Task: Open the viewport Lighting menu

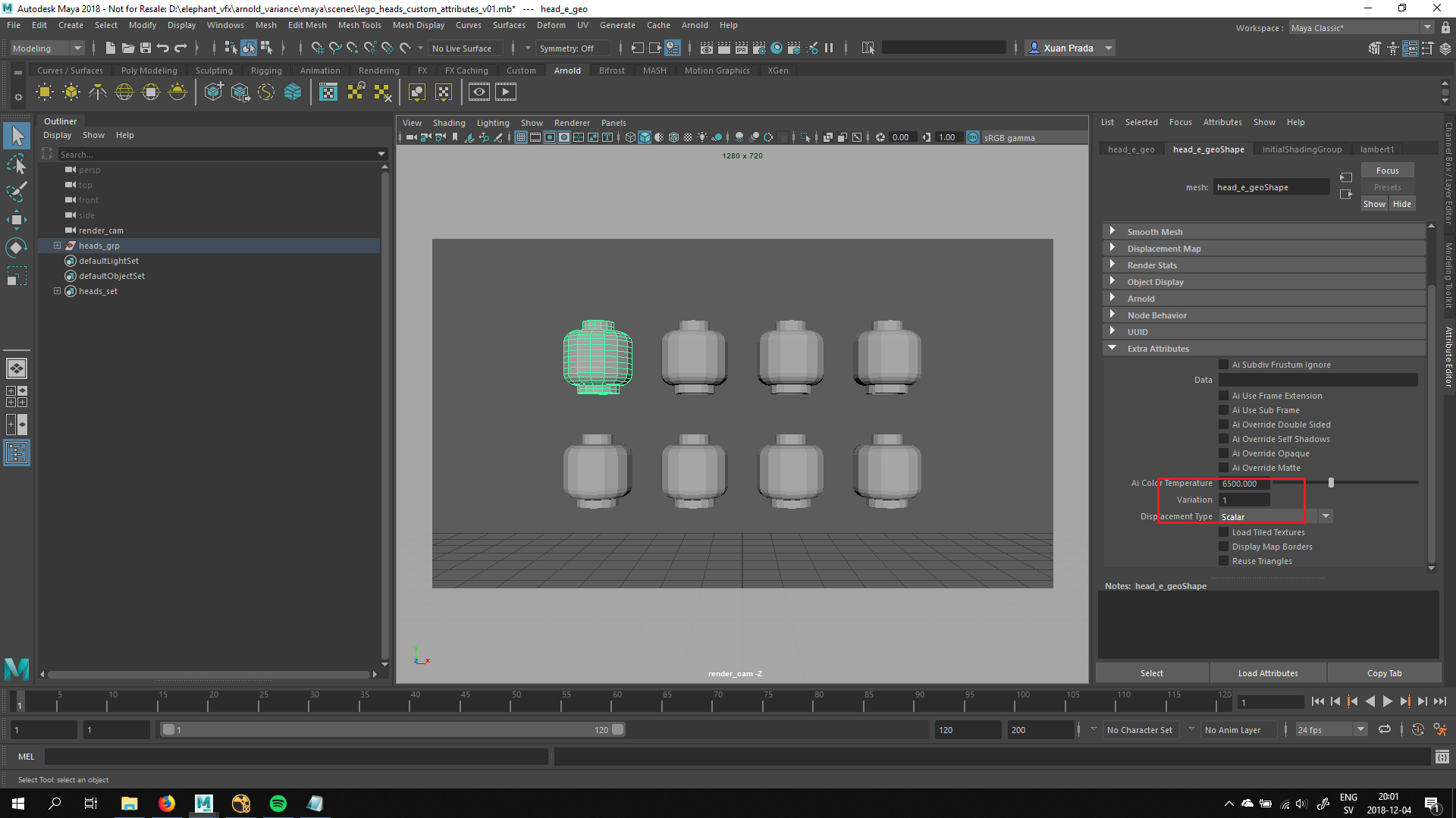Action: (493, 123)
